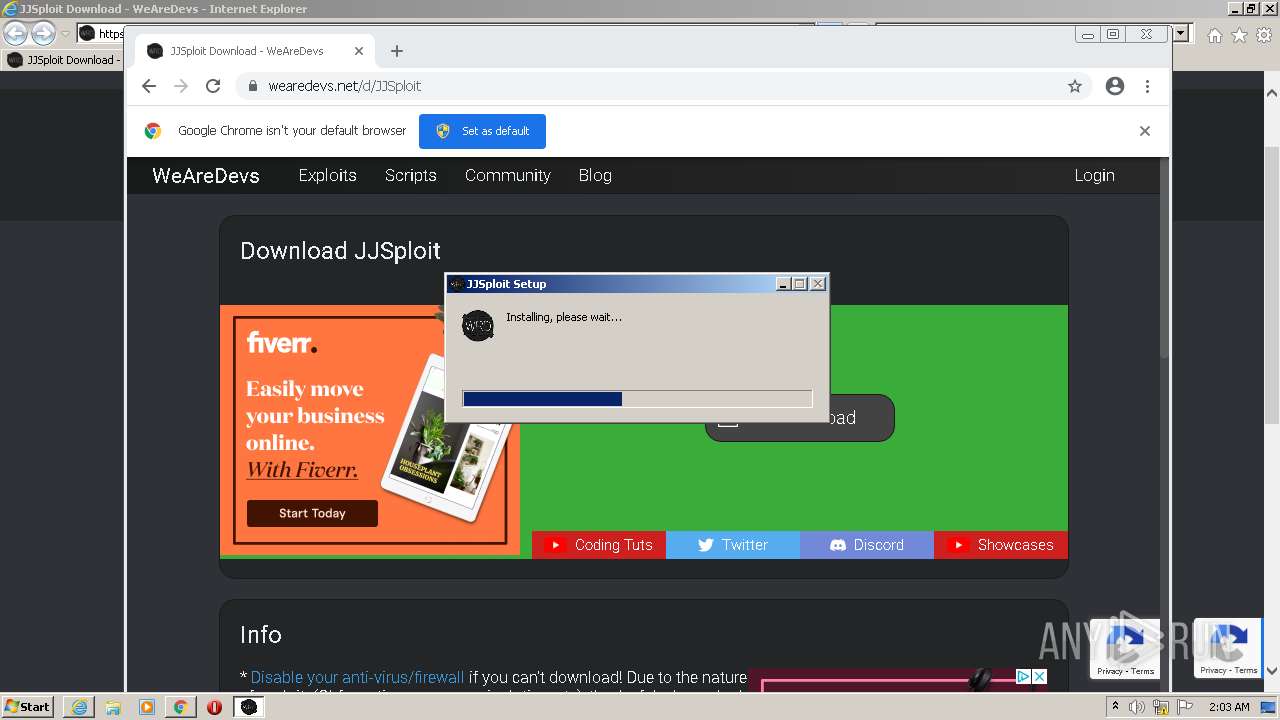Image resolution: width=1280 pixels, height=720 pixels.
Task: Click Show desktop at taskbar end
Action: [x=1269, y=707]
